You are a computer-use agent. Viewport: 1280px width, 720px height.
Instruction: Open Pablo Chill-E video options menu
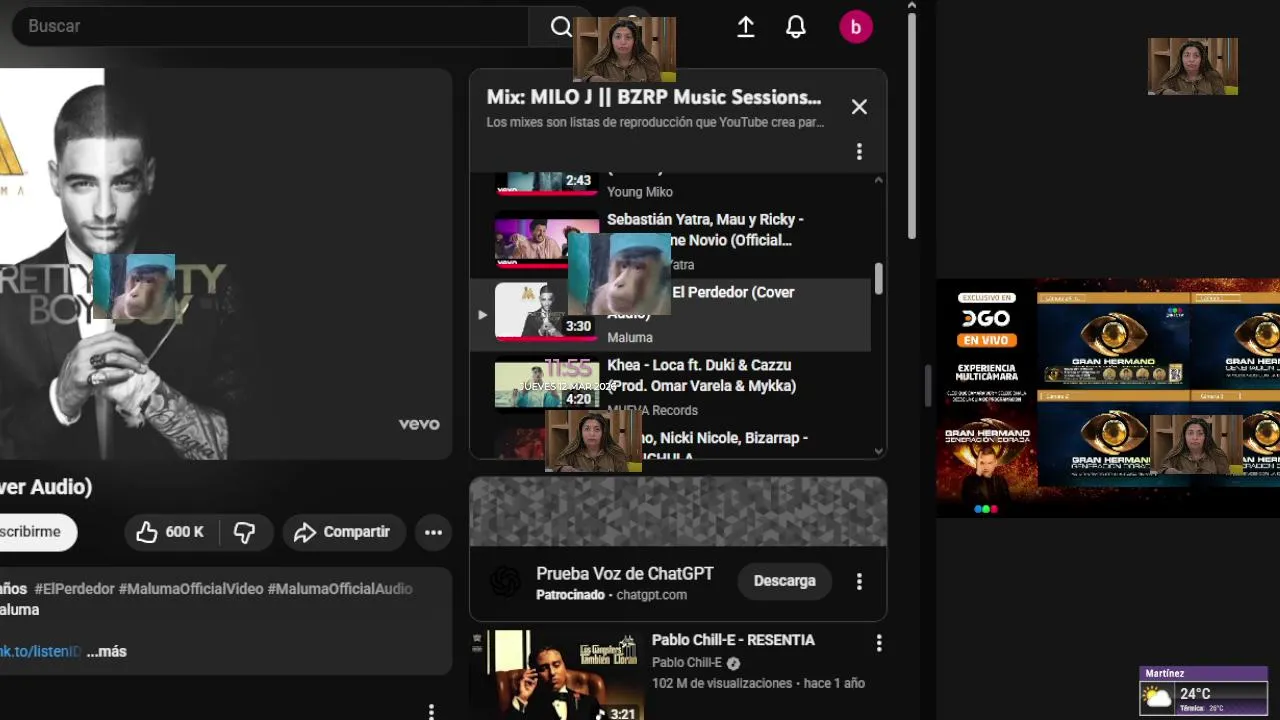coord(879,642)
